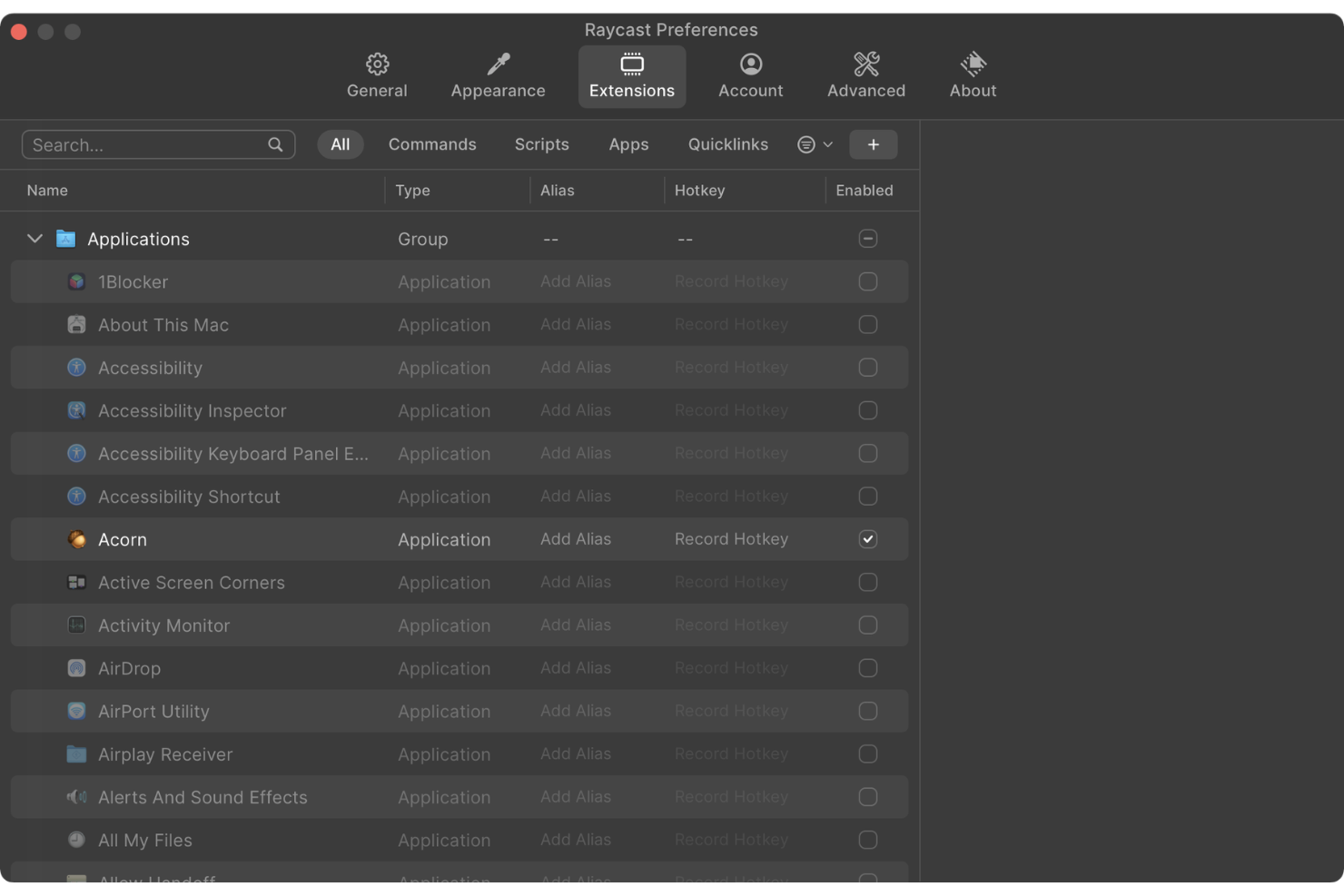Click the Accessibility app icon
This screenshot has height=896, width=1344.
point(76,368)
